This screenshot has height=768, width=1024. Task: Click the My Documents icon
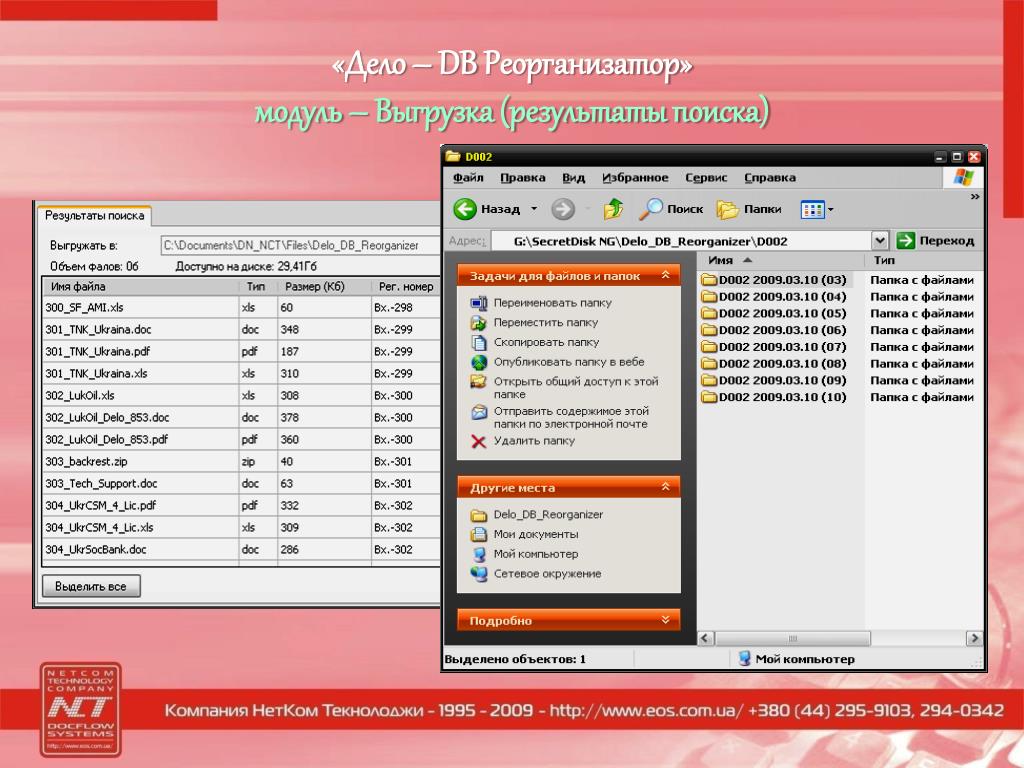[479, 534]
